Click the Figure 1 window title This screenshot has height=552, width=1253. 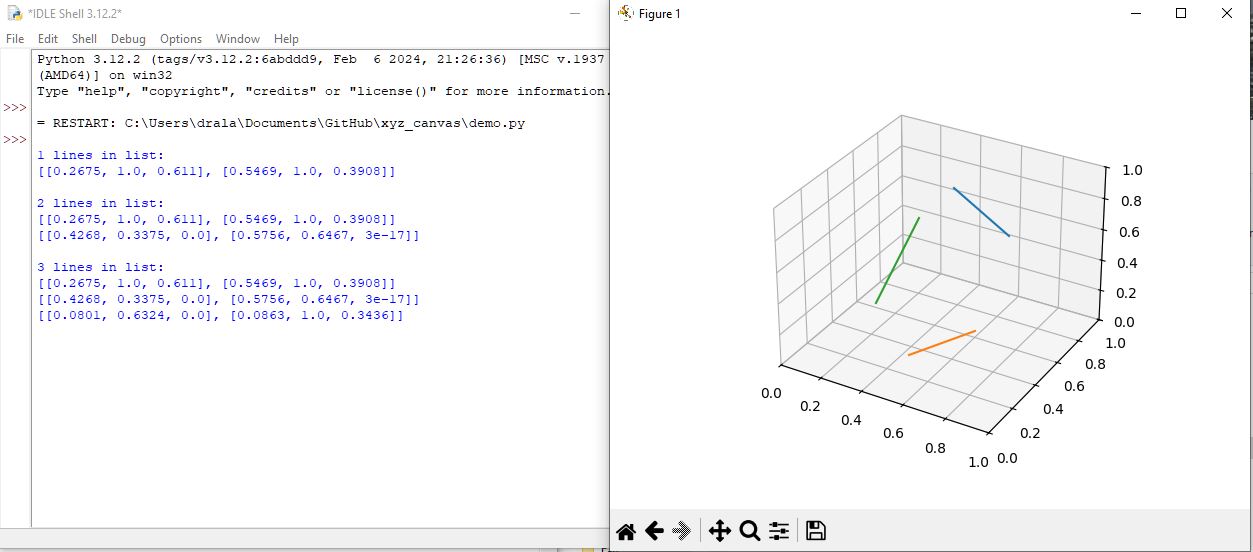[660, 13]
